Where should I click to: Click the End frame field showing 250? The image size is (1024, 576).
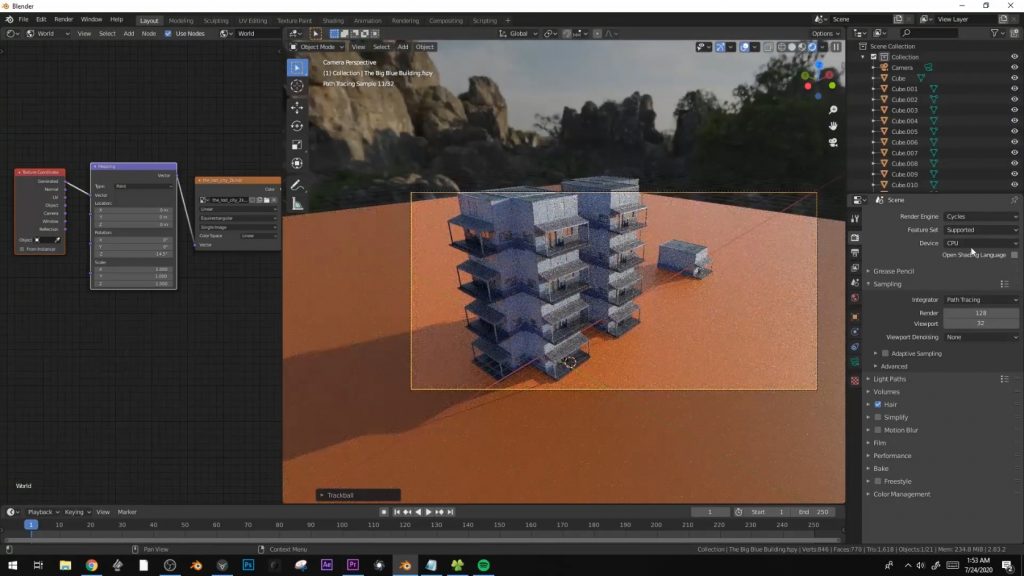tap(813, 512)
